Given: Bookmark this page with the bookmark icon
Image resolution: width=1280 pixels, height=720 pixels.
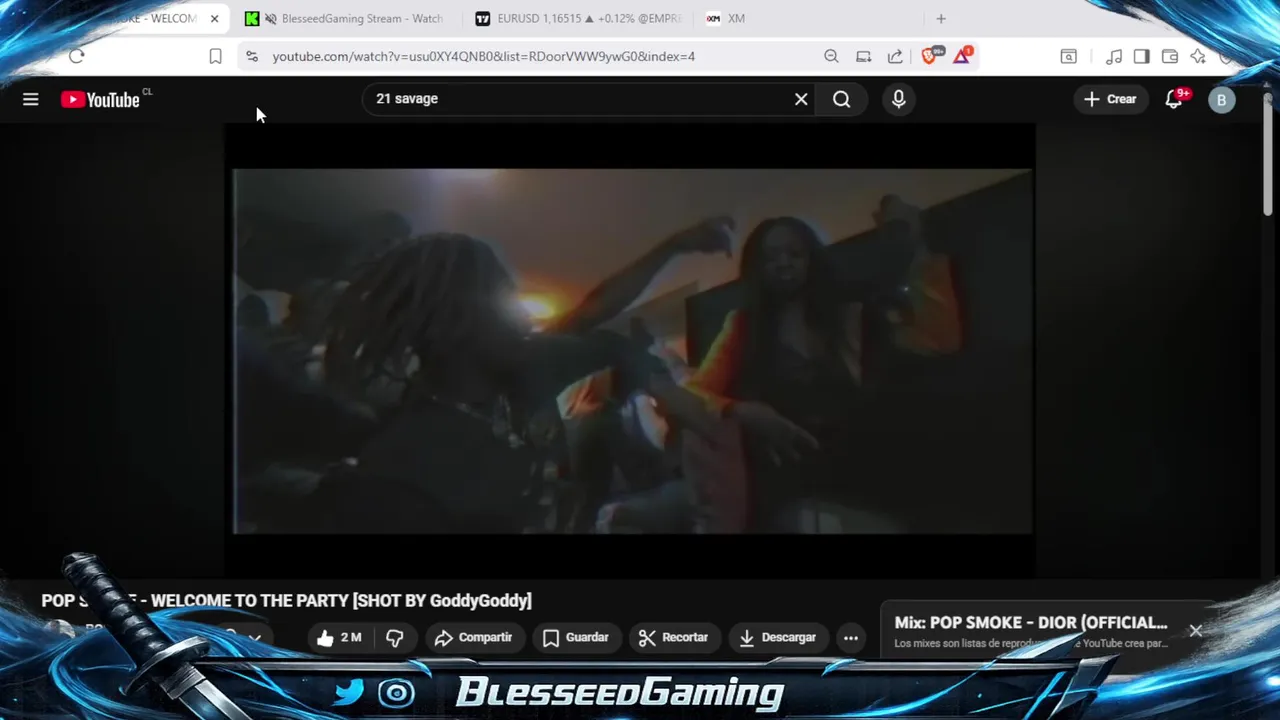Looking at the screenshot, I should coord(215,56).
